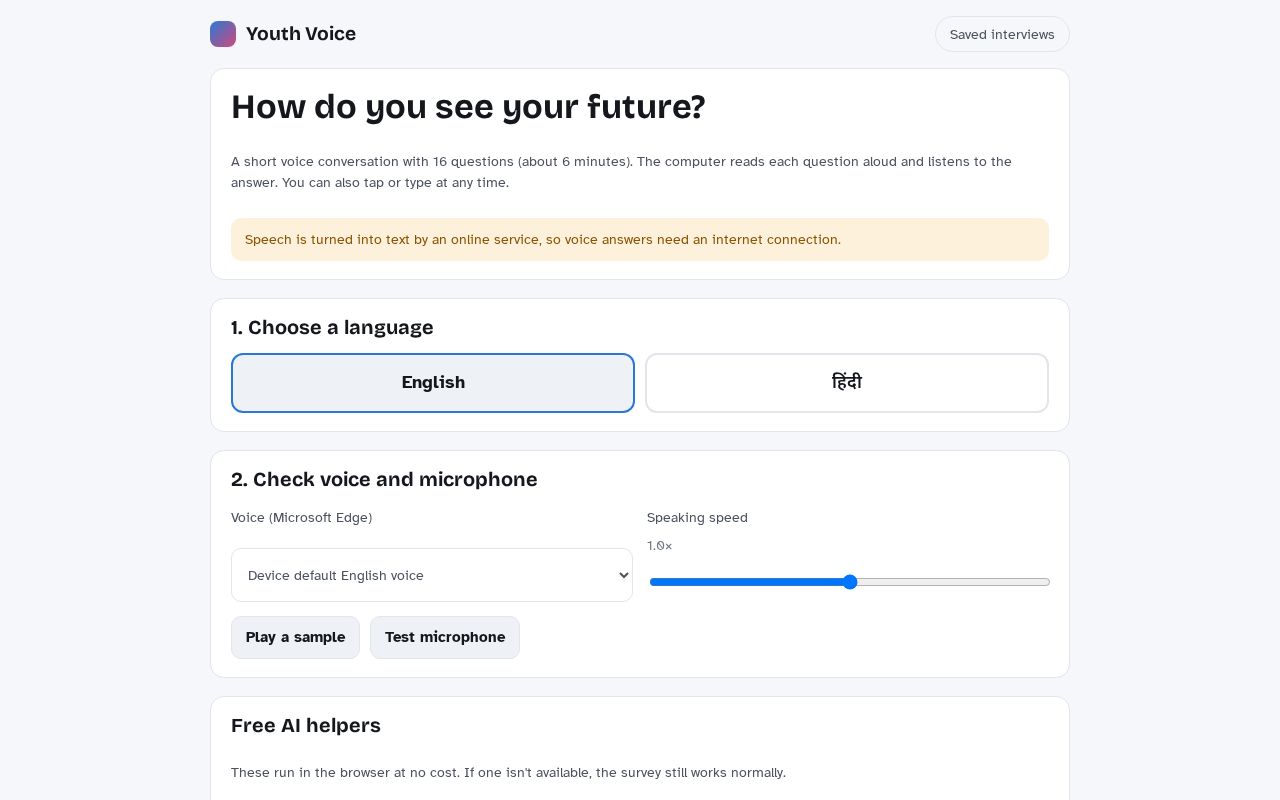
Task: Click the Free AI helpers heading
Action: [x=306, y=726]
